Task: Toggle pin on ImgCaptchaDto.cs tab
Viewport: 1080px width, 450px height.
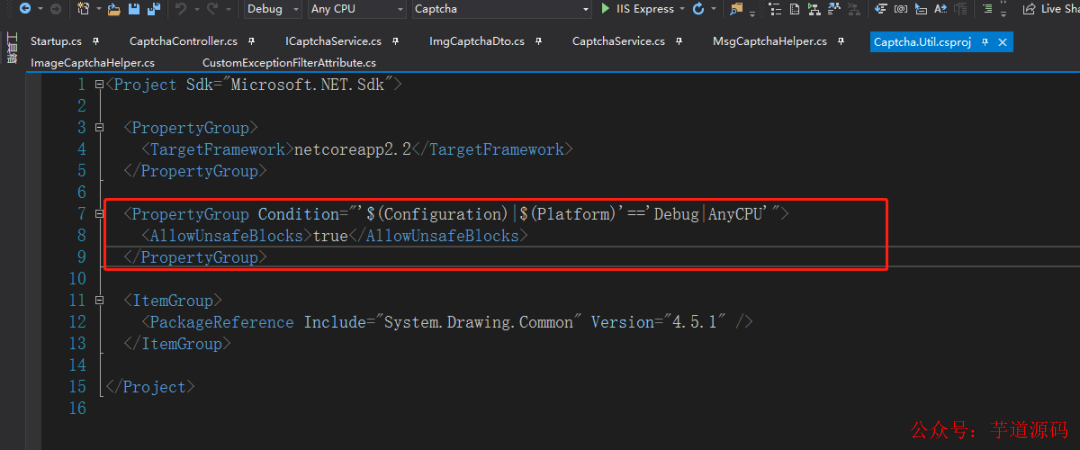Action: point(538,41)
